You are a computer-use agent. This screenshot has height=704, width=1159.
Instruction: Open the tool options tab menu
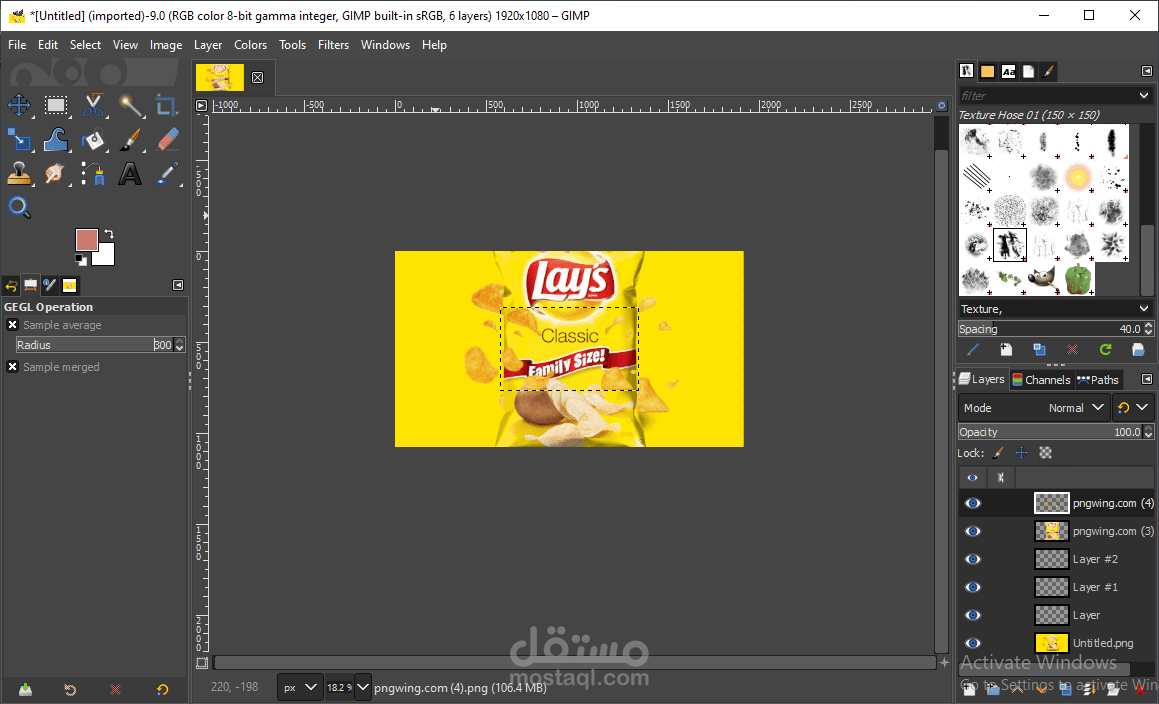(177, 285)
